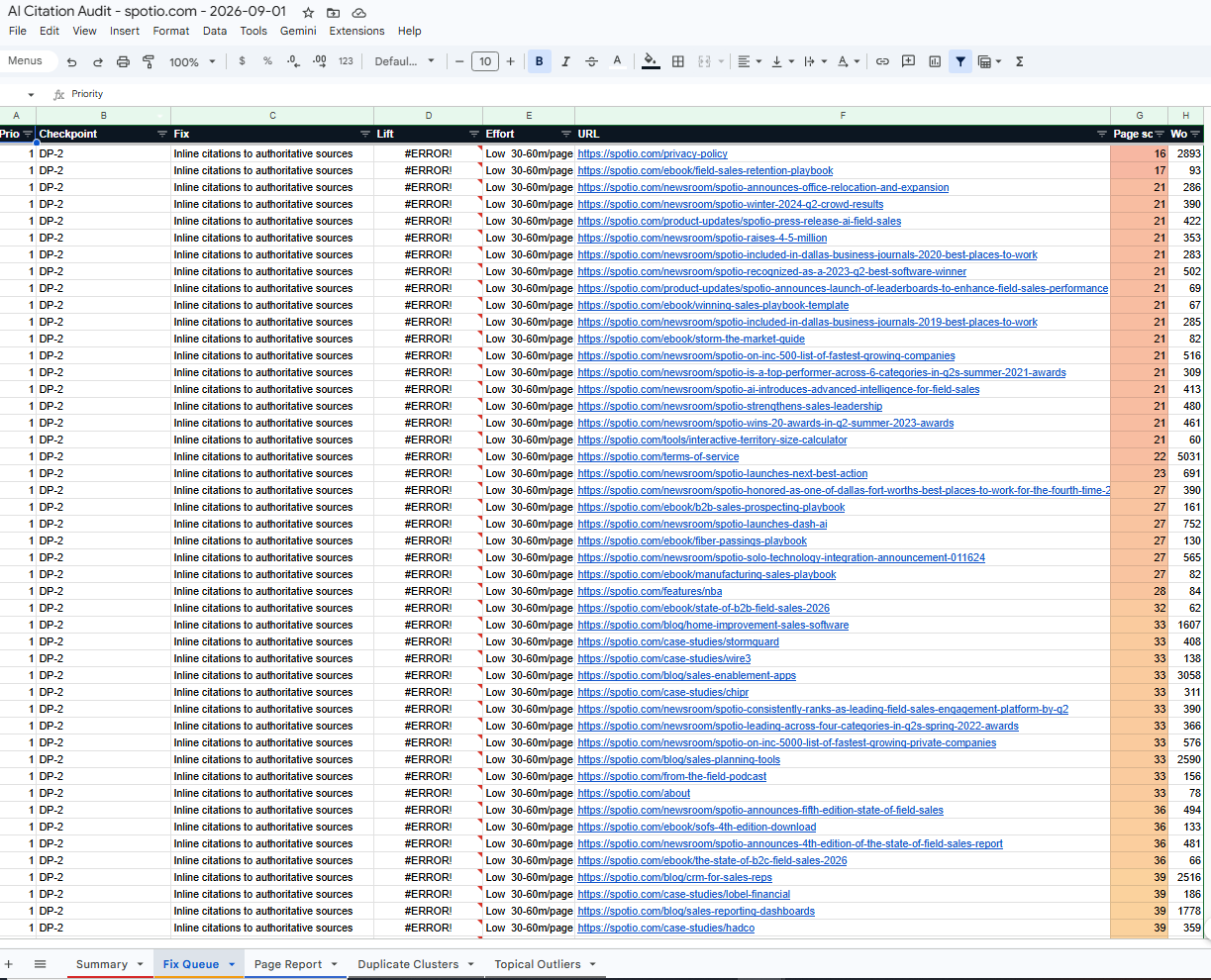Open the Data menu
Viewport: 1211px width, 980px height.
click(x=215, y=31)
